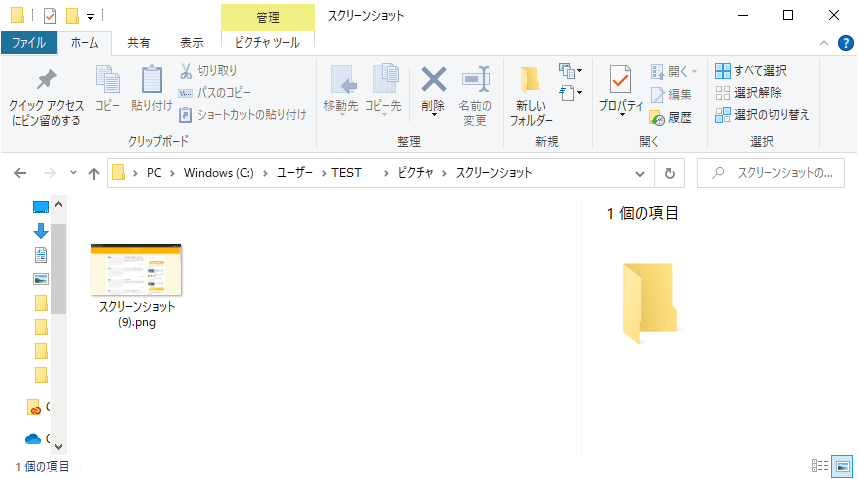
Task: Navigate to ピクチャ in address bar
Action: click(x=415, y=173)
